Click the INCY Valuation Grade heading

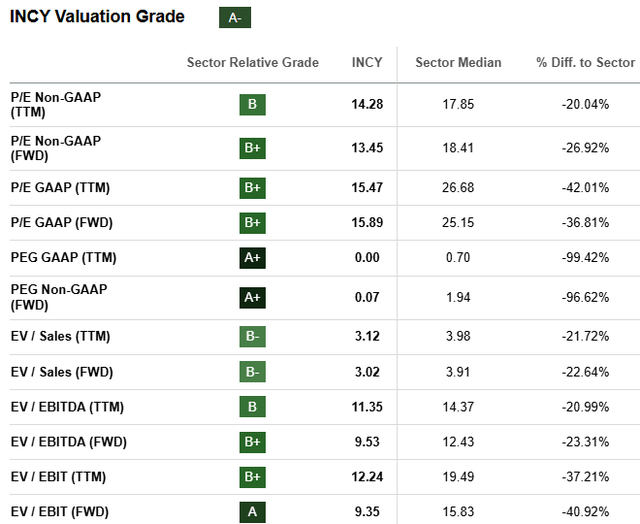[x=97, y=17]
